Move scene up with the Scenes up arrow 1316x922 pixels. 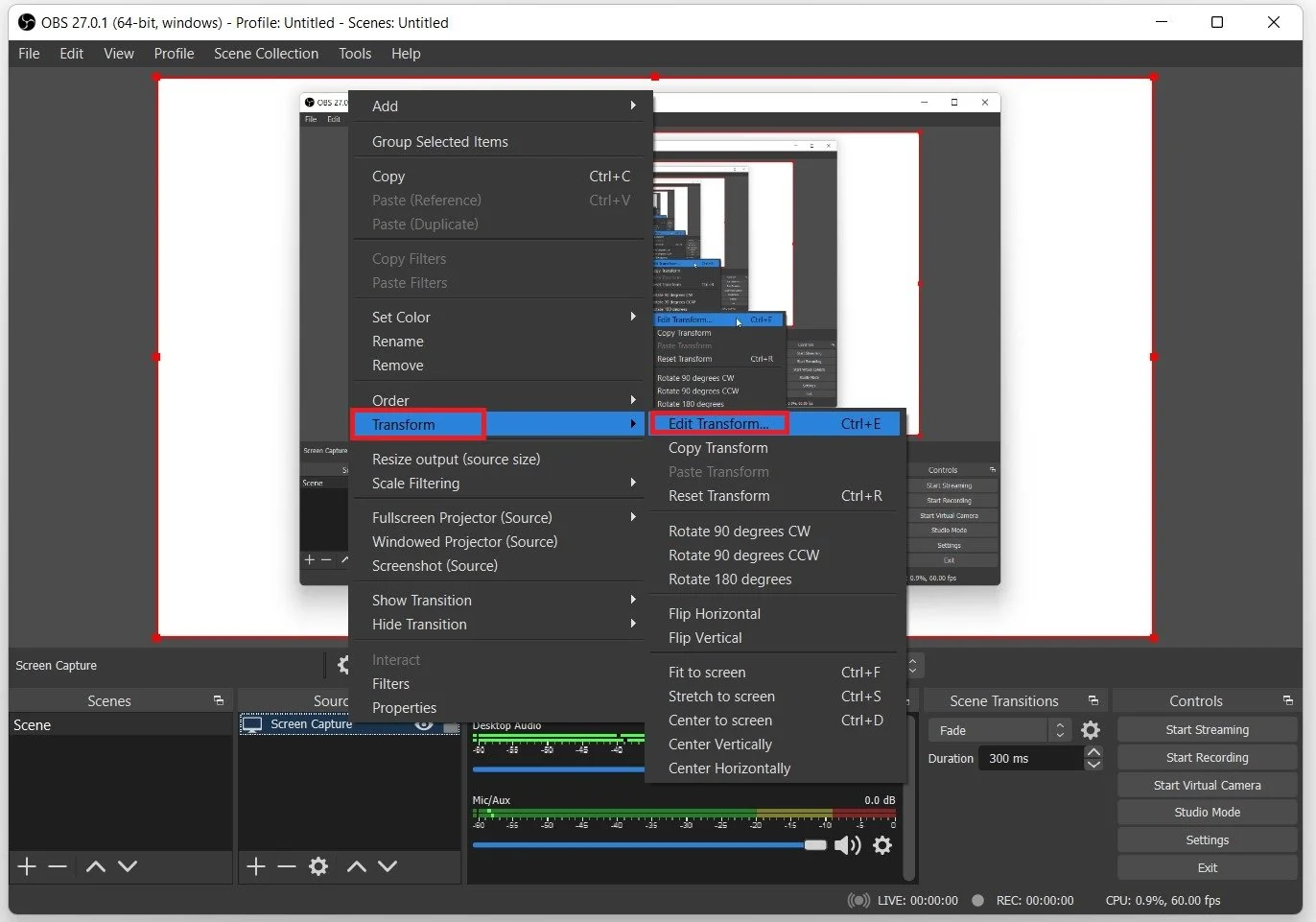95,866
